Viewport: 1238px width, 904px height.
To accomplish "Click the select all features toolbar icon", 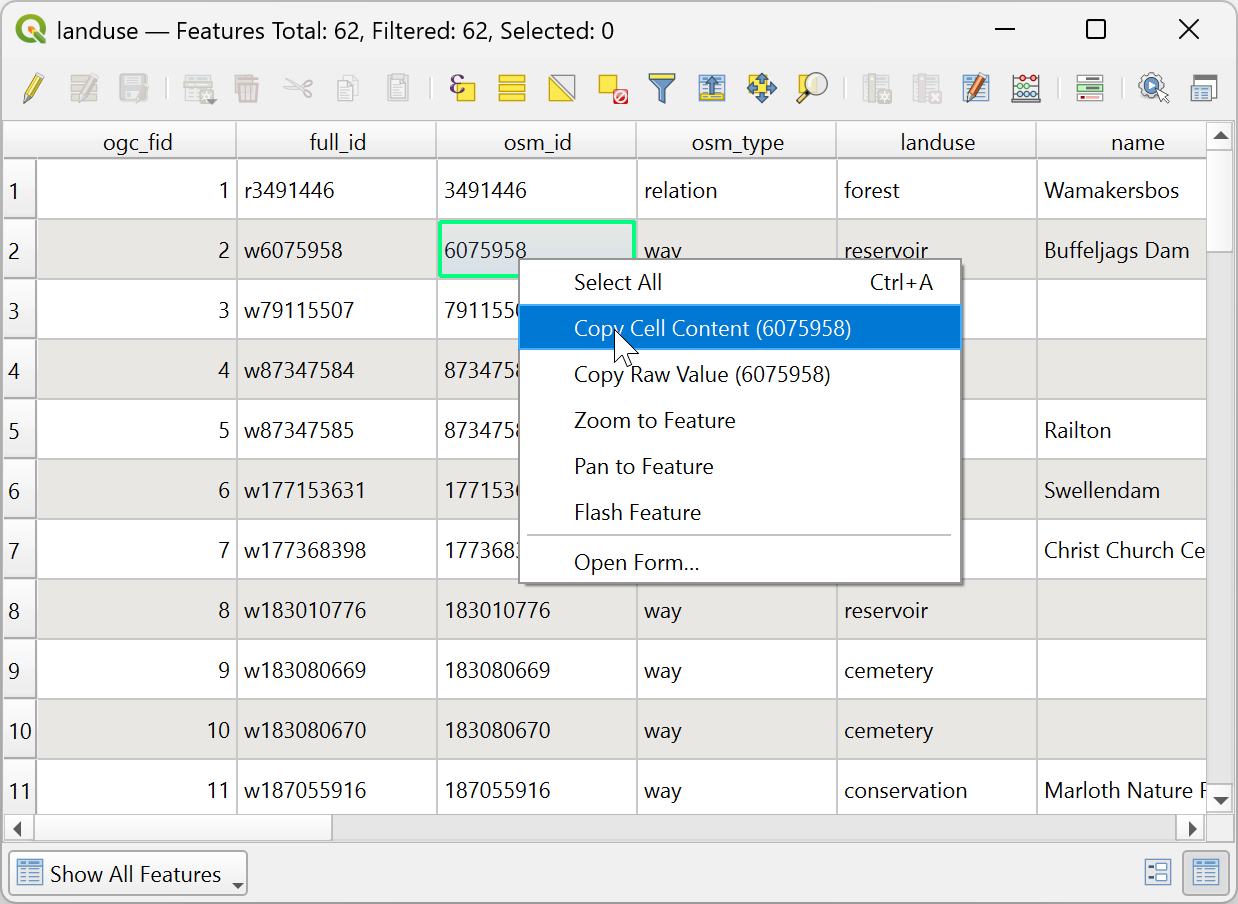I will click(512, 88).
